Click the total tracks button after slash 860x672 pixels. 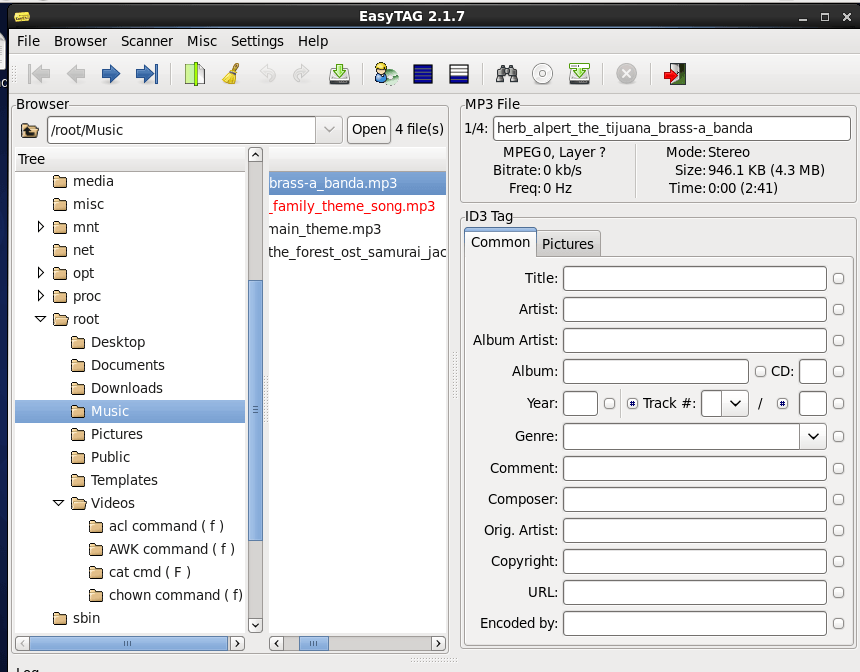pos(782,404)
